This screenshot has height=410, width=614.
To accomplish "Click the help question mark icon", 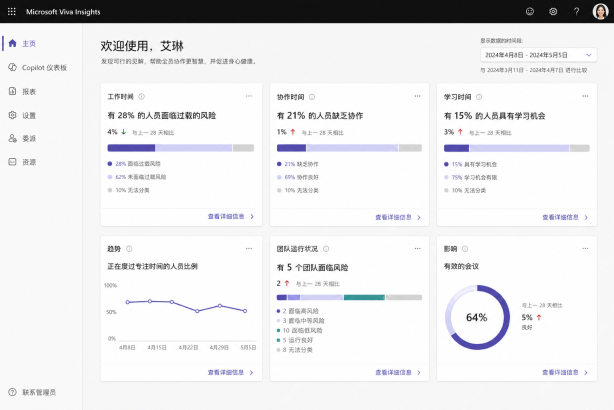I will click(576, 12).
